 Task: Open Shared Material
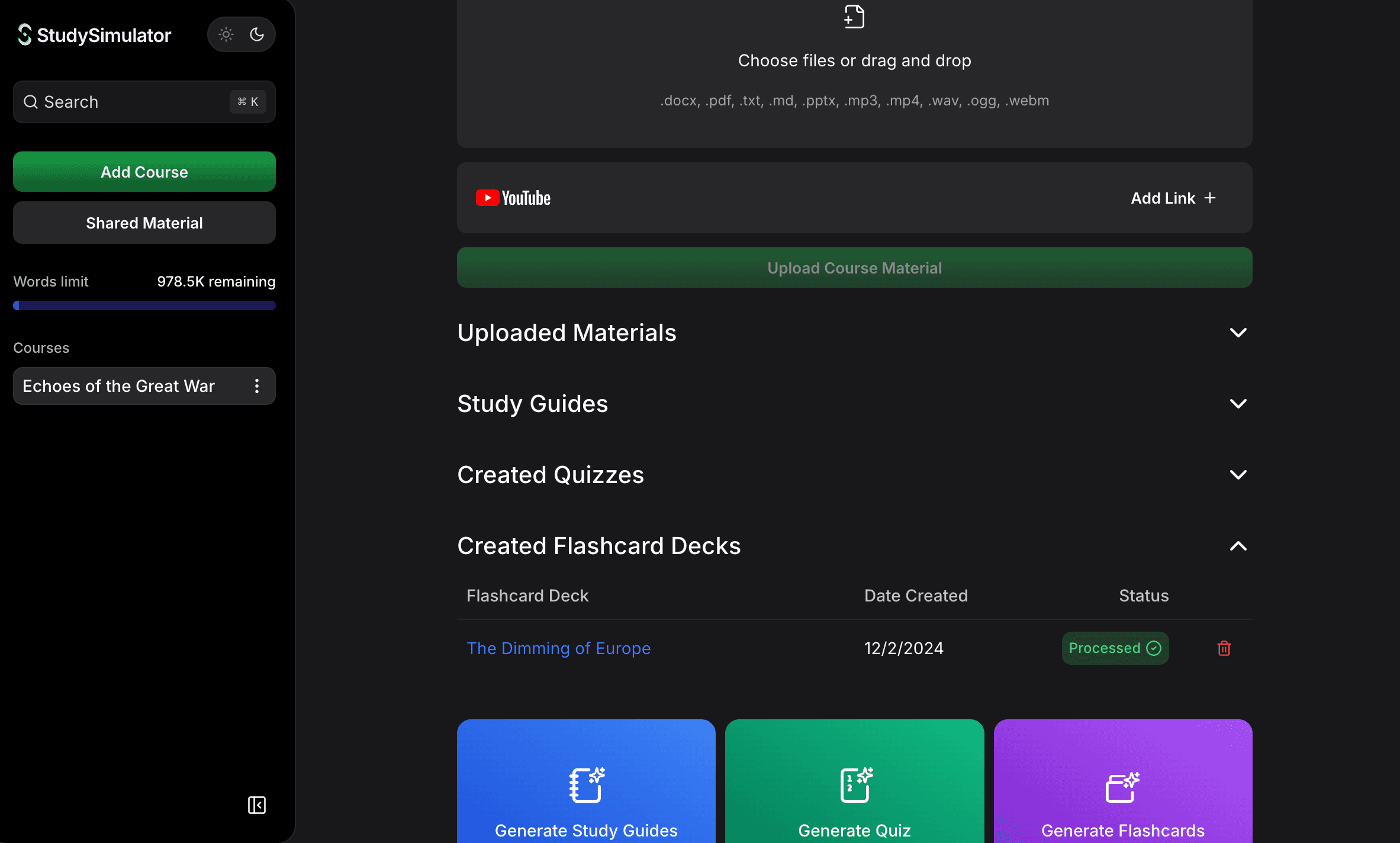144,223
